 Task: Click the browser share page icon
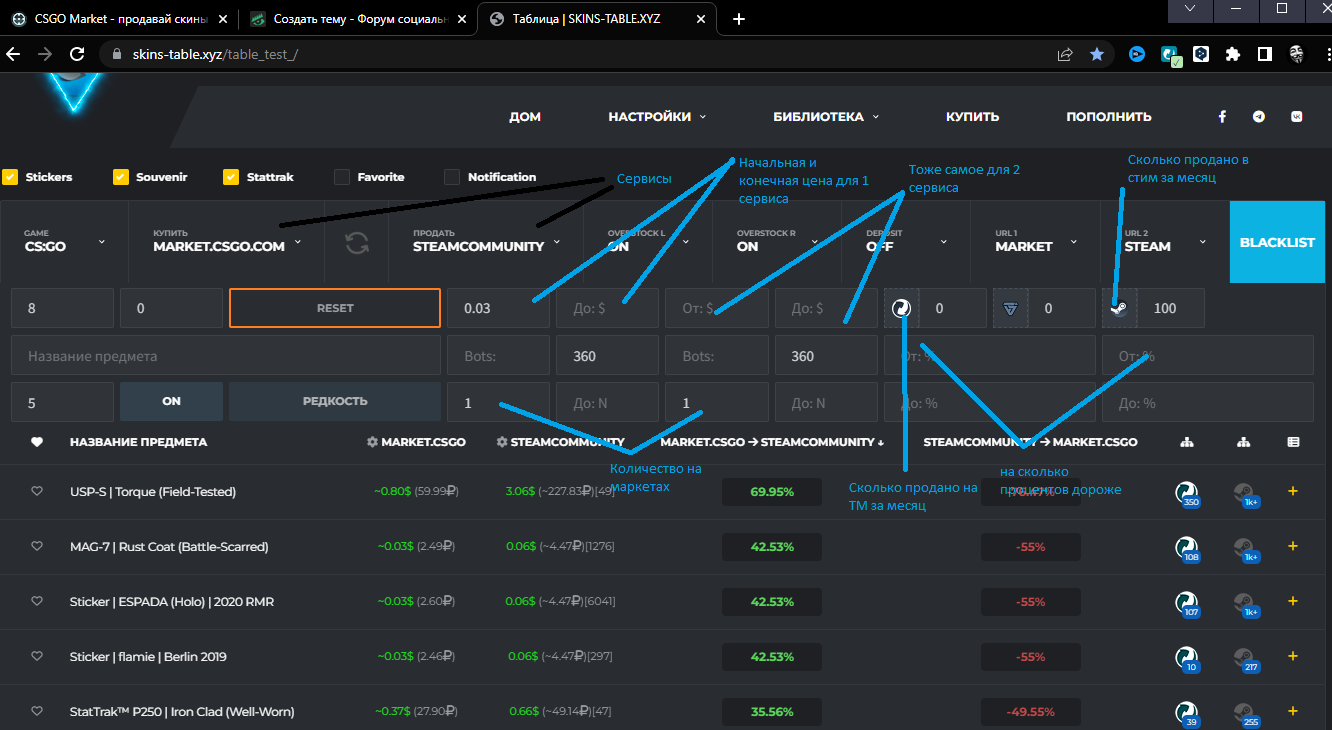[x=1065, y=54]
